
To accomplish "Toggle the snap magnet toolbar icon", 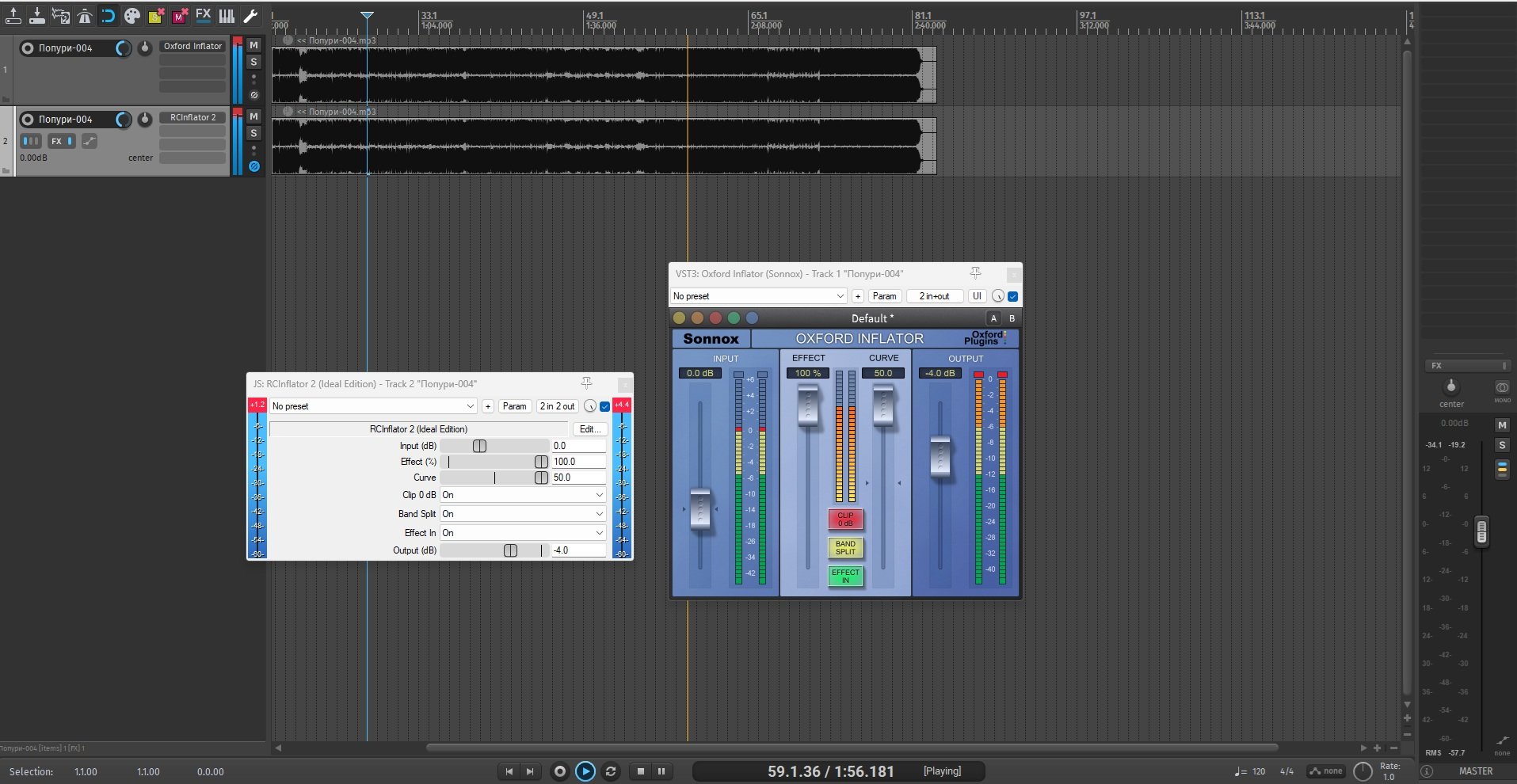I will click(109, 15).
